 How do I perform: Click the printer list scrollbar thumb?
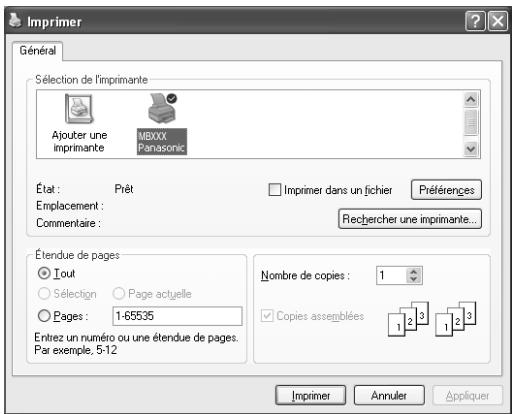tap(471, 122)
